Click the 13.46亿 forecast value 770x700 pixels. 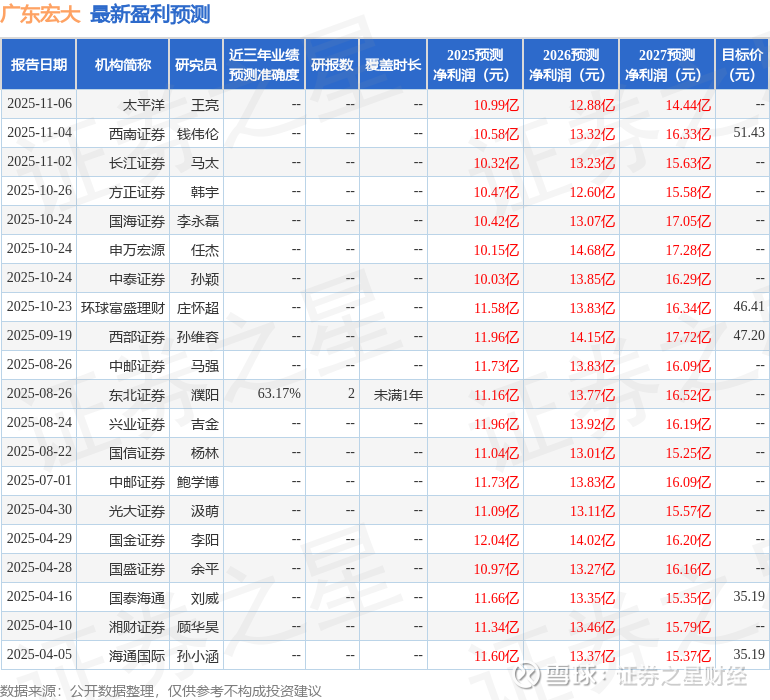(592, 626)
